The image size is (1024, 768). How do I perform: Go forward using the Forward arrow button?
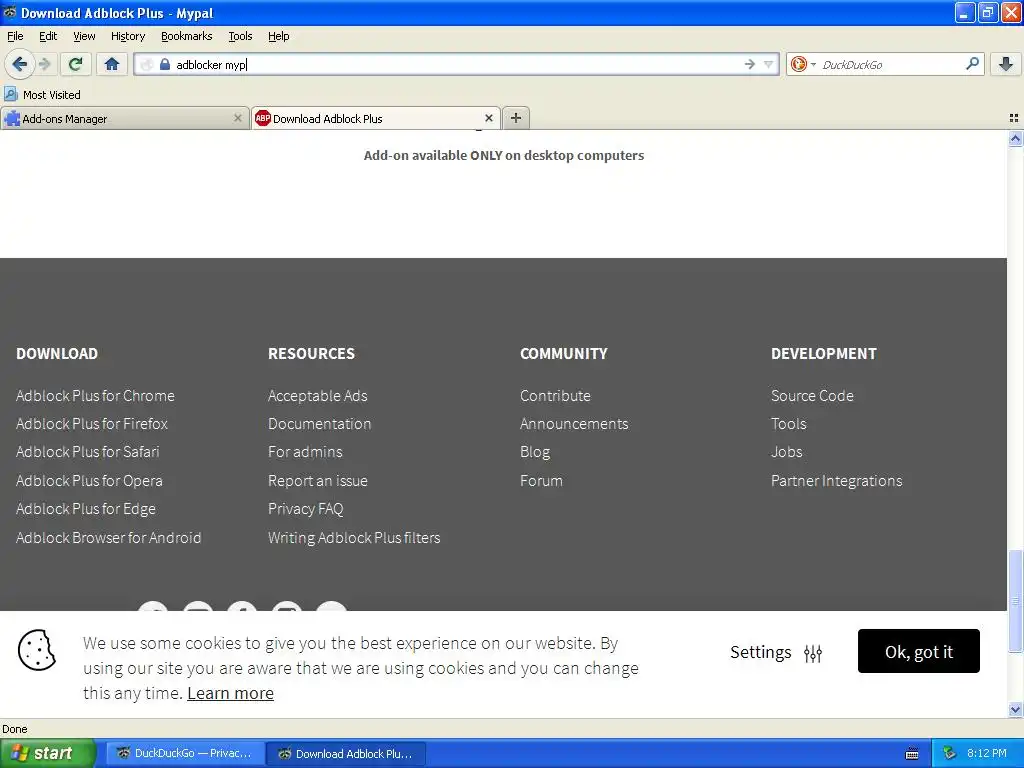coord(45,64)
